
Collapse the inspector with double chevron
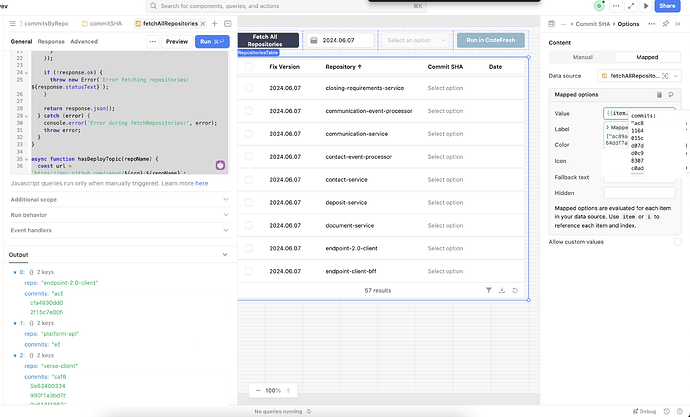tap(678, 24)
